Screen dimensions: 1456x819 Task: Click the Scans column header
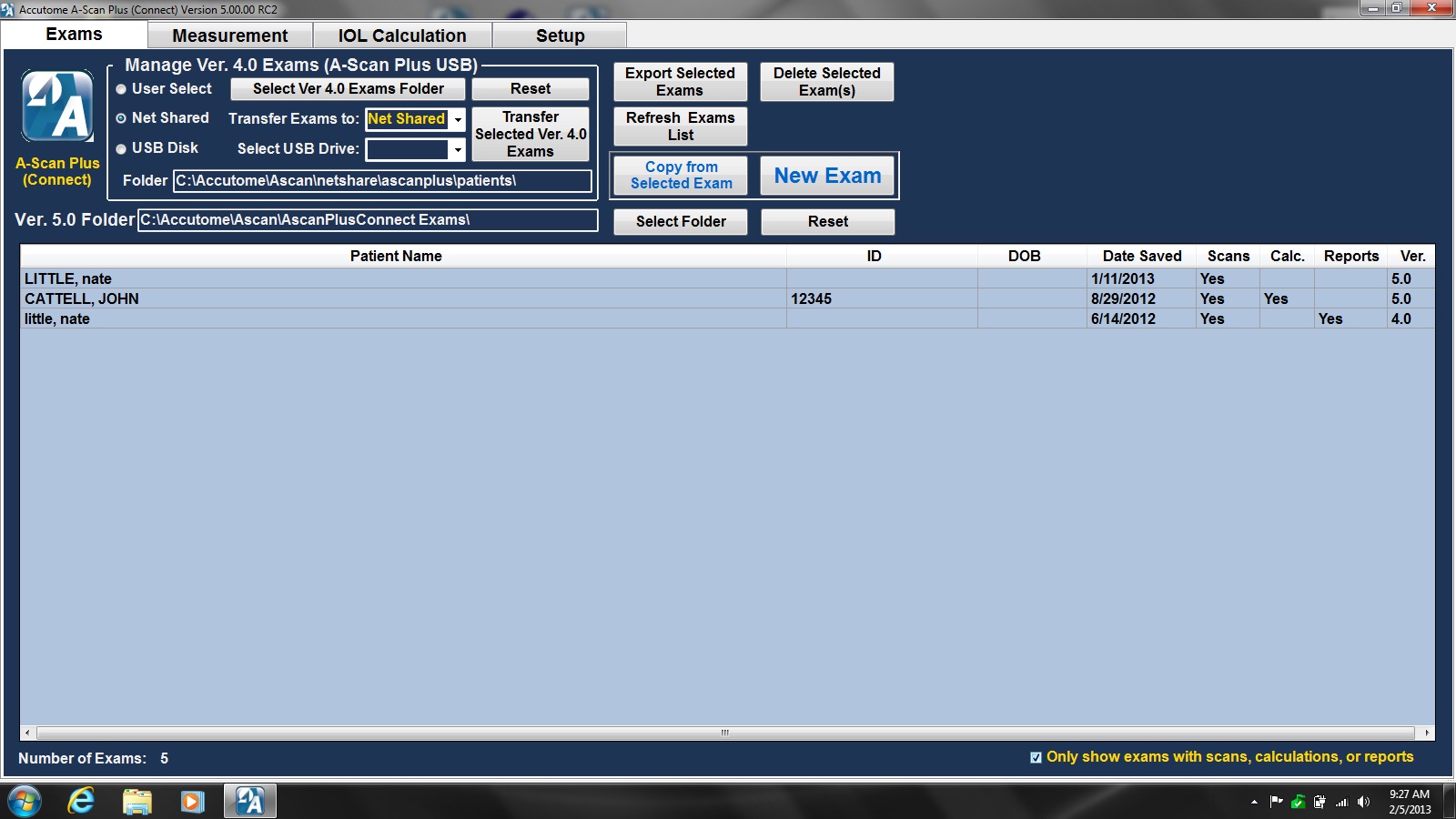tap(1228, 257)
